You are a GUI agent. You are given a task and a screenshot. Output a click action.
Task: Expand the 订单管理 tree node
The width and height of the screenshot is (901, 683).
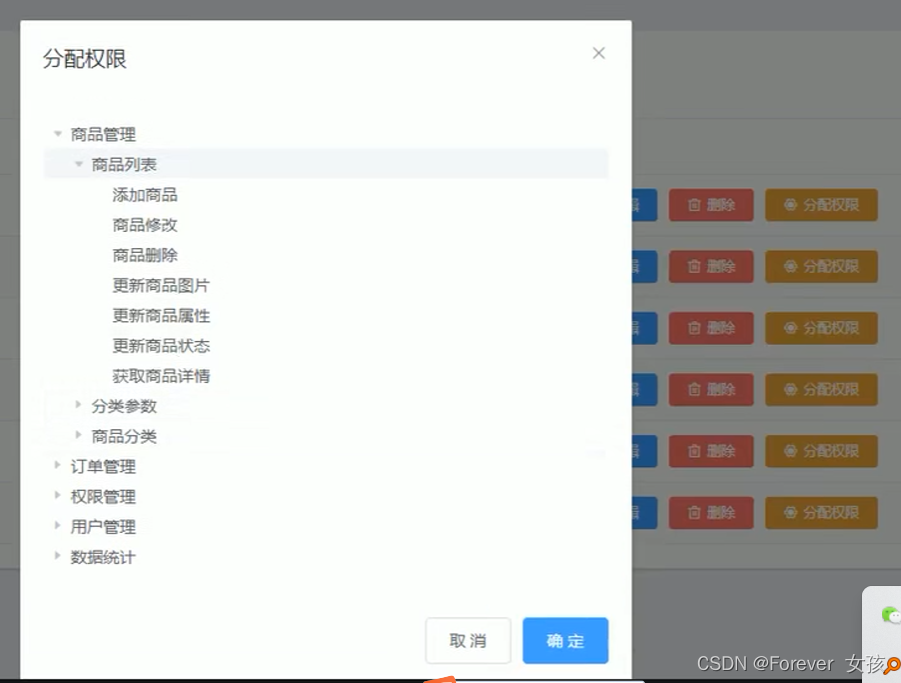[x=58, y=466]
